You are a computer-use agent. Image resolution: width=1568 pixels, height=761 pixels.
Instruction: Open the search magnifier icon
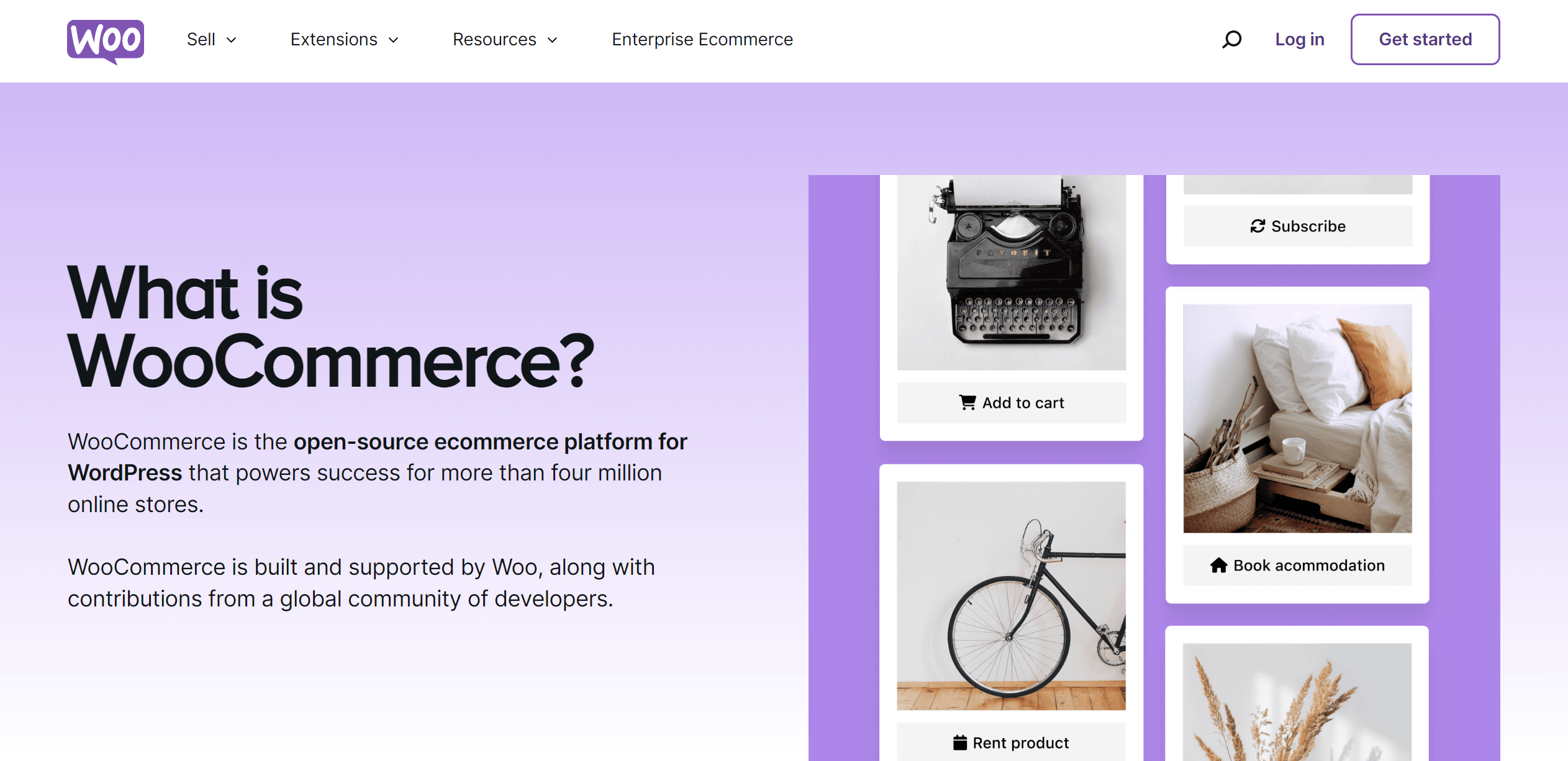click(1232, 40)
